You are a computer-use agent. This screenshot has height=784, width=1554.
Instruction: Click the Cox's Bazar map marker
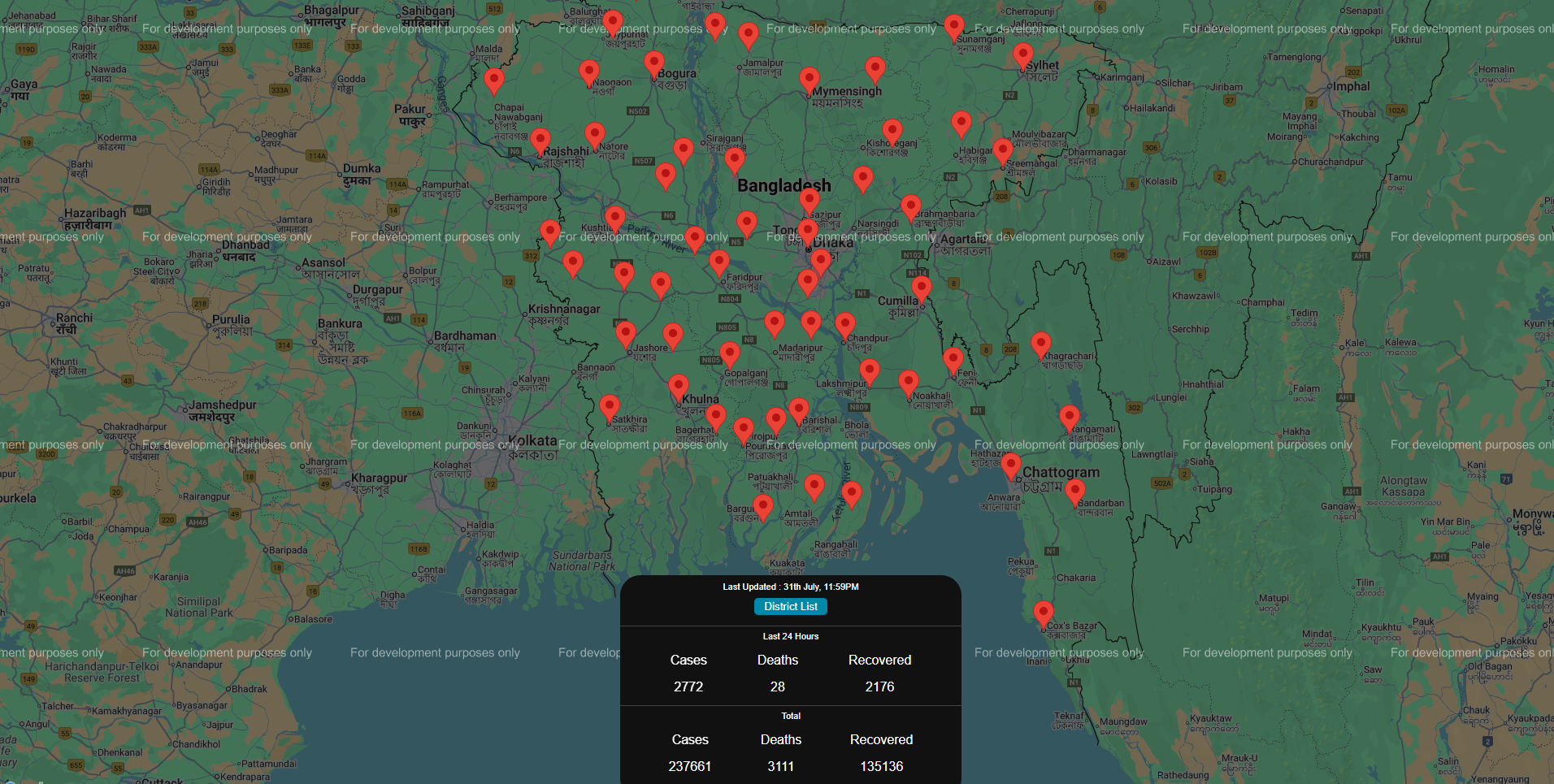coord(1043,613)
